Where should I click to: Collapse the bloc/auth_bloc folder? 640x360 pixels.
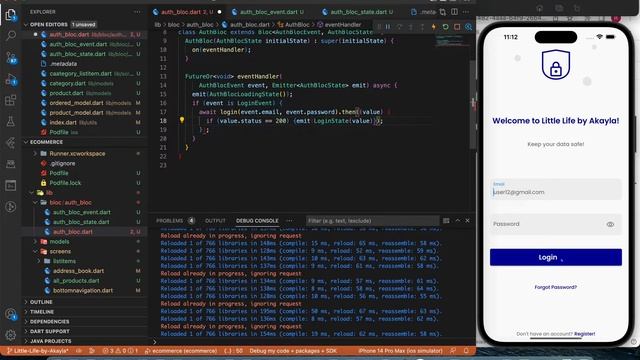(x=35, y=202)
